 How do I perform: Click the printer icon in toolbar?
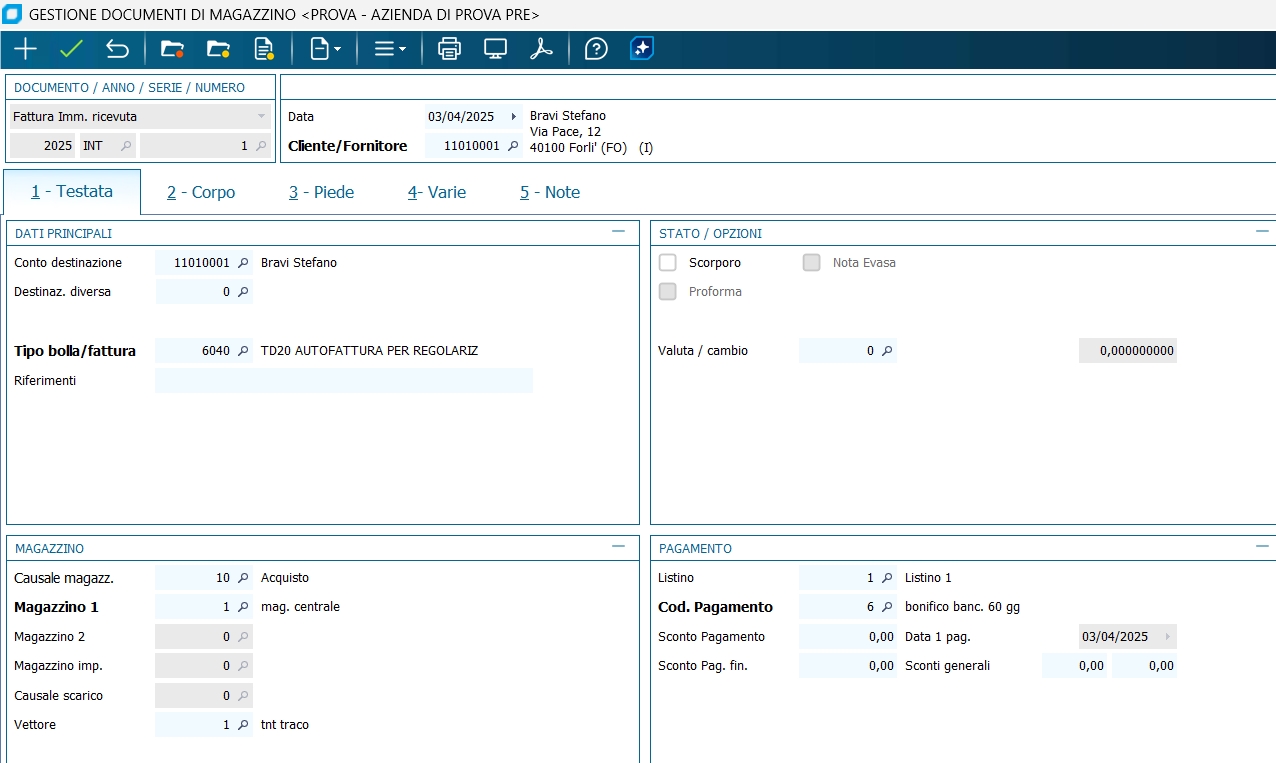(x=450, y=49)
